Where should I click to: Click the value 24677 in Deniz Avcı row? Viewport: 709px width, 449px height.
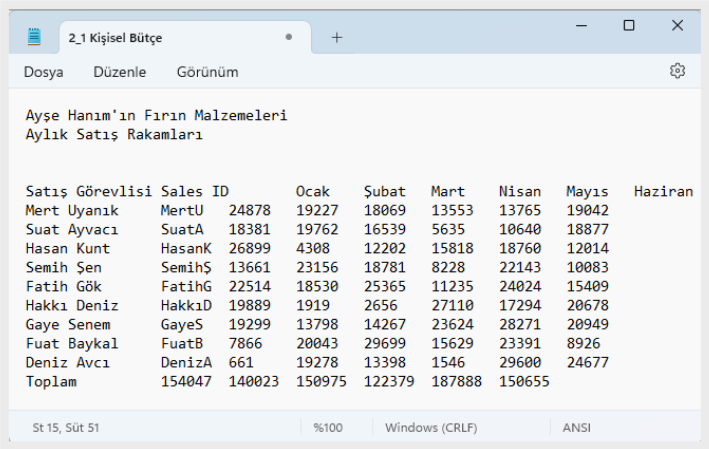587,362
